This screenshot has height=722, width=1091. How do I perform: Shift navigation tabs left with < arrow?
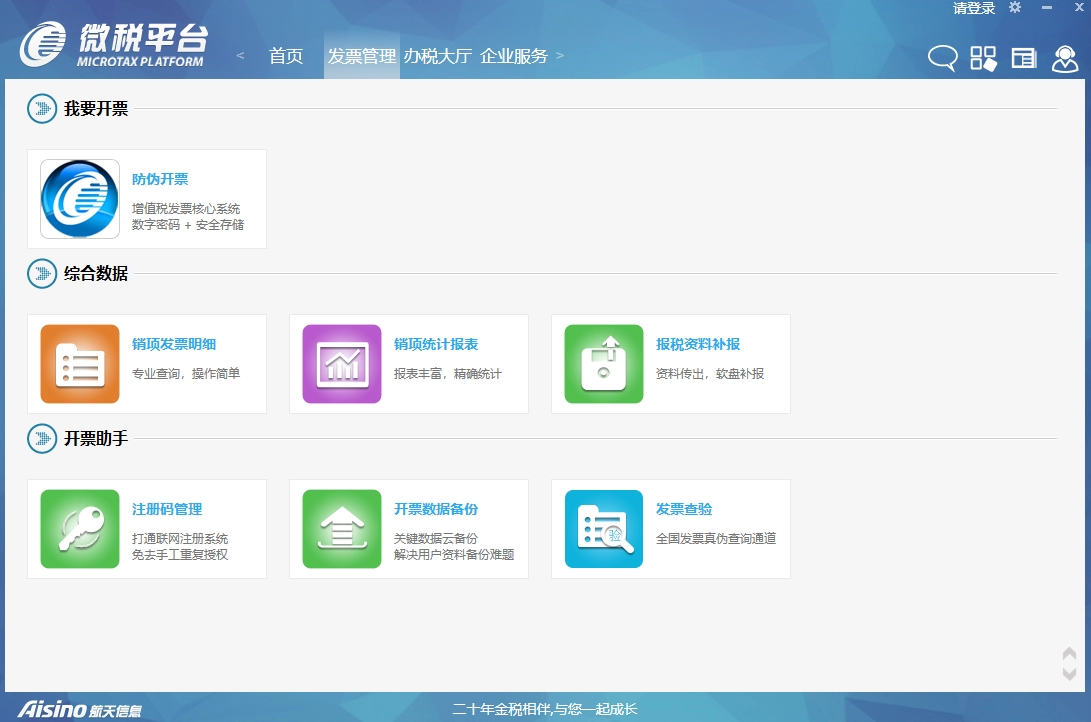pyautogui.click(x=240, y=55)
